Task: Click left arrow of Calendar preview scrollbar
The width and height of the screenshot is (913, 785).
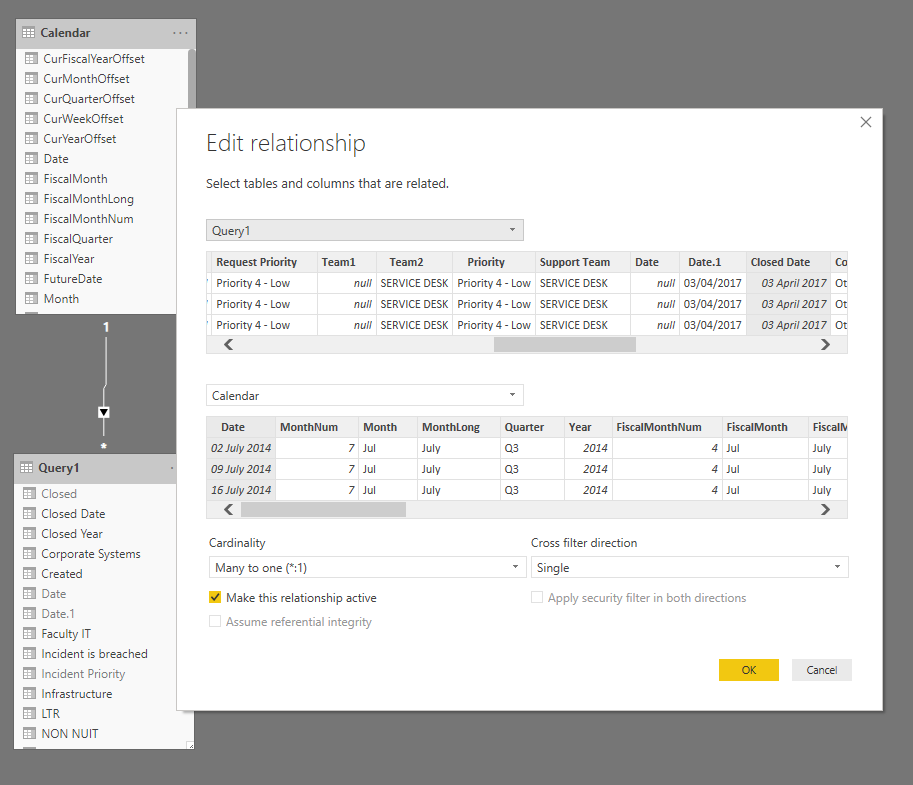Action: tap(228, 510)
